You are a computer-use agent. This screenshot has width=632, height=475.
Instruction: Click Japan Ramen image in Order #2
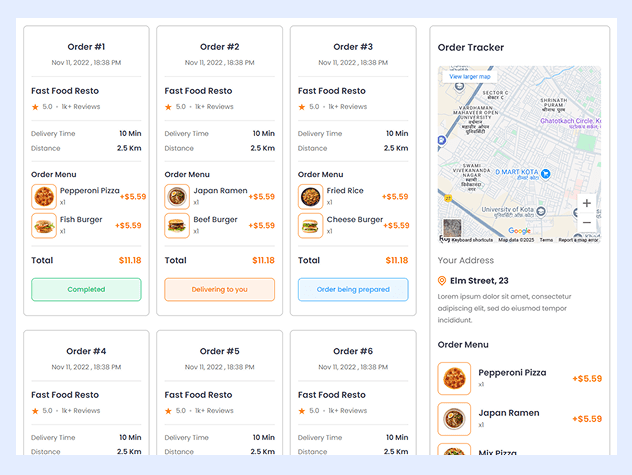click(x=177, y=196)
